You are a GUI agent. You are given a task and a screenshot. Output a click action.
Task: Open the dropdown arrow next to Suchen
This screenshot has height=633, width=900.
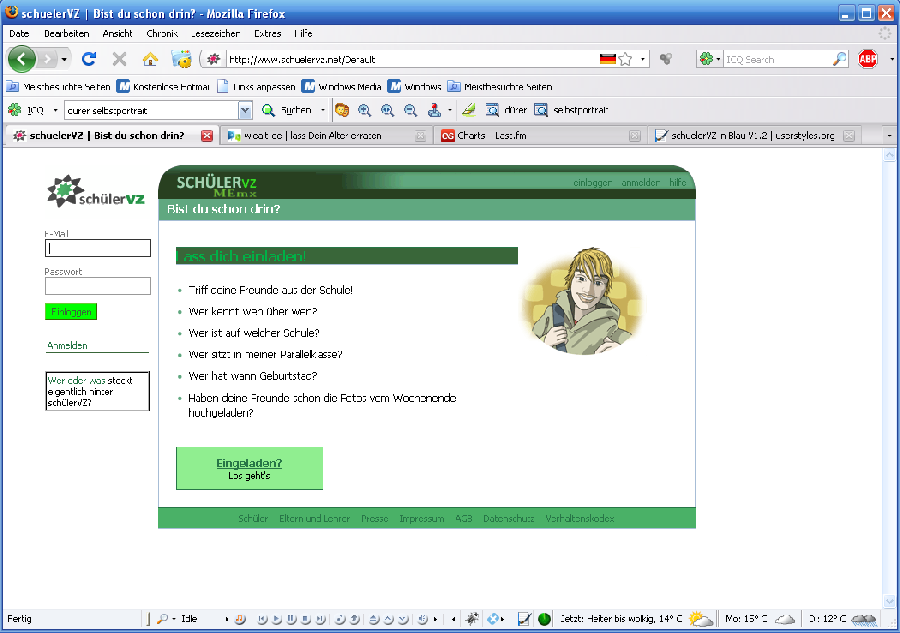323,110
